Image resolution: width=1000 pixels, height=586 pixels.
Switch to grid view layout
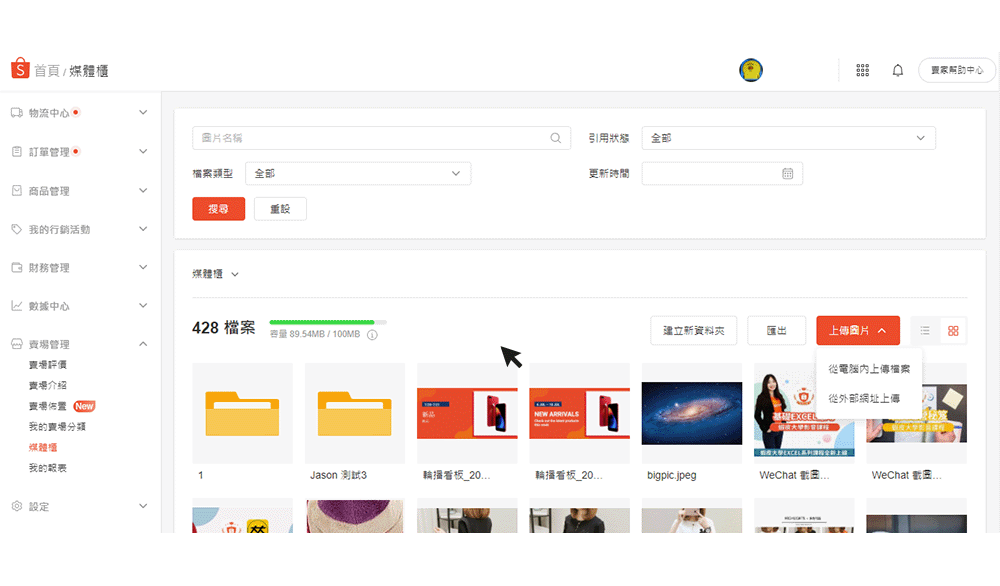click(953, 331)
